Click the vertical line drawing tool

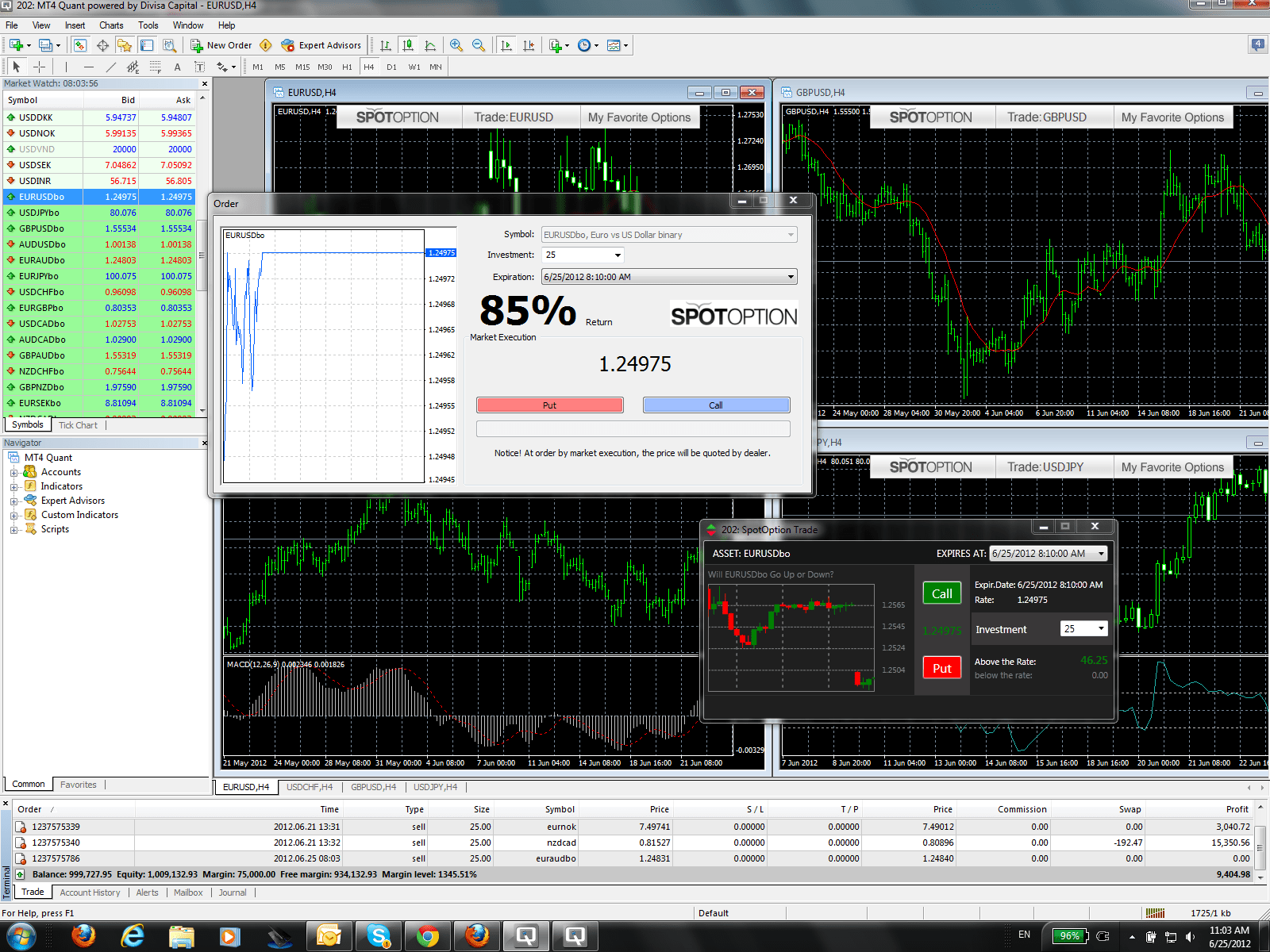[x=66, y=67]
